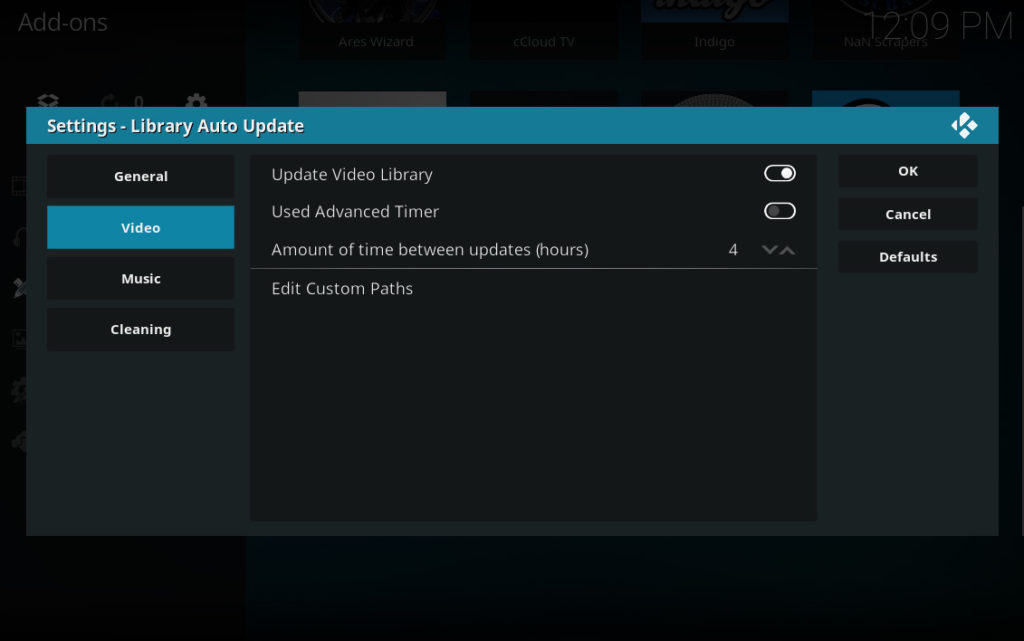Dismiss the dialog with Cancel
Screen dimensions: 1024x641
click(x=907, y=213)
